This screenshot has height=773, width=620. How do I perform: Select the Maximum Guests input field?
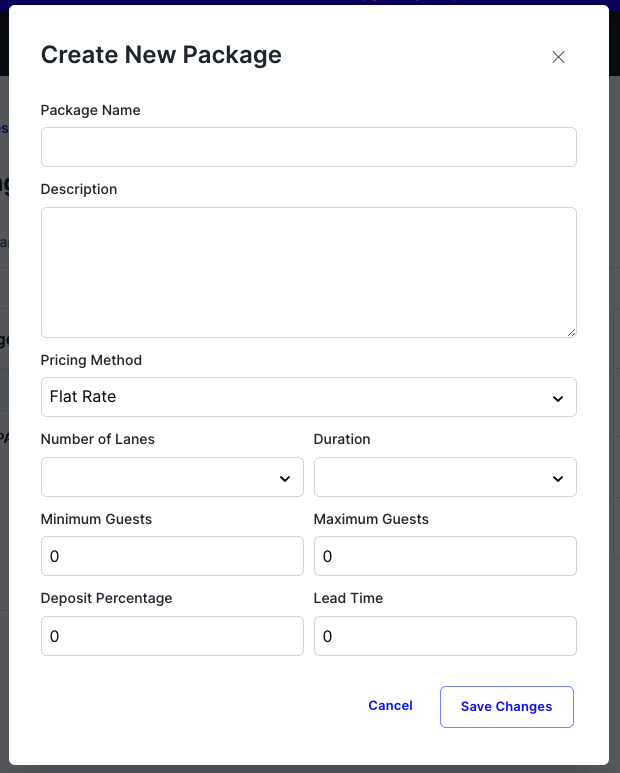click(445, 556)
